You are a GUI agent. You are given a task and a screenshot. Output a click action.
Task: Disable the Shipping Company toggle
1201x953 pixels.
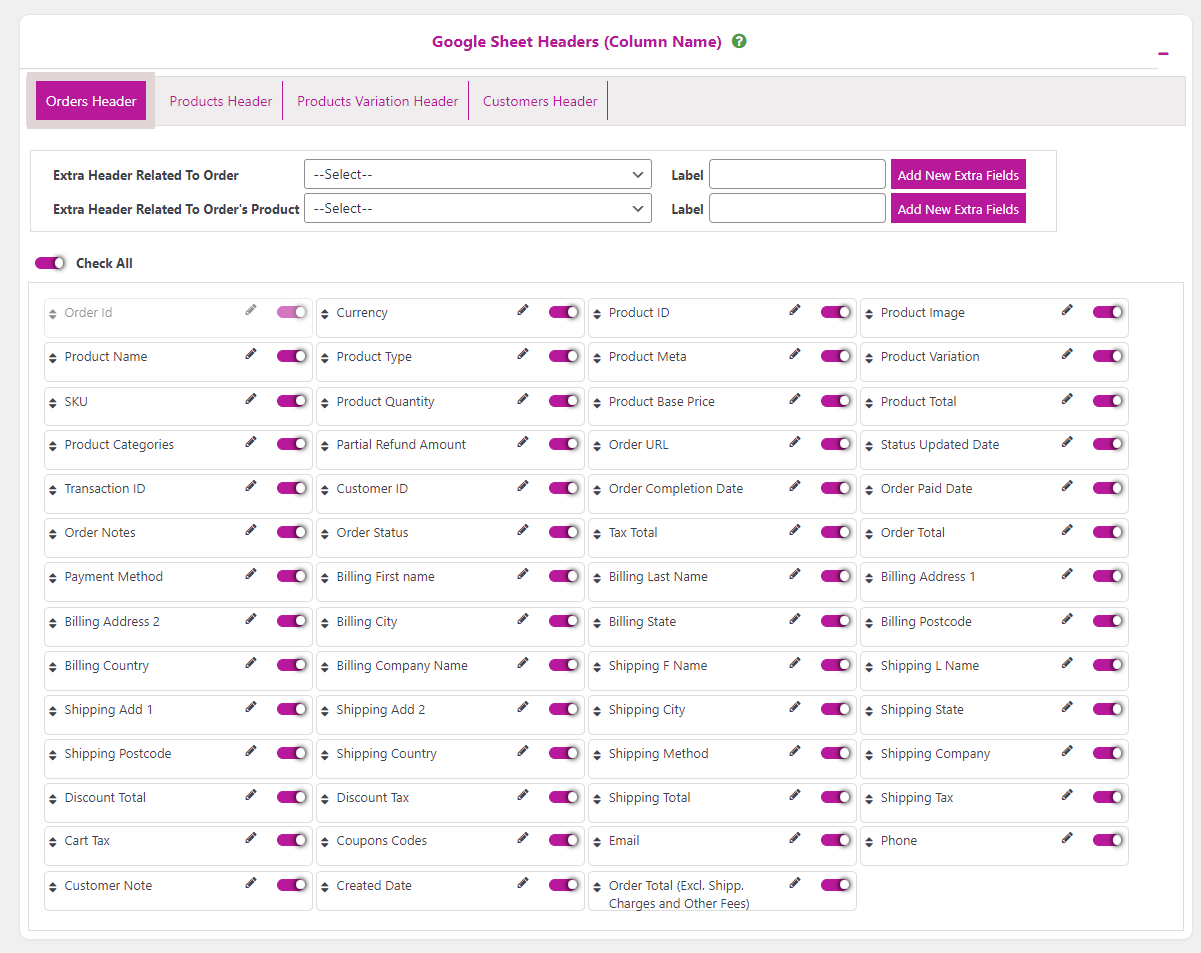tap(1108, 753)
